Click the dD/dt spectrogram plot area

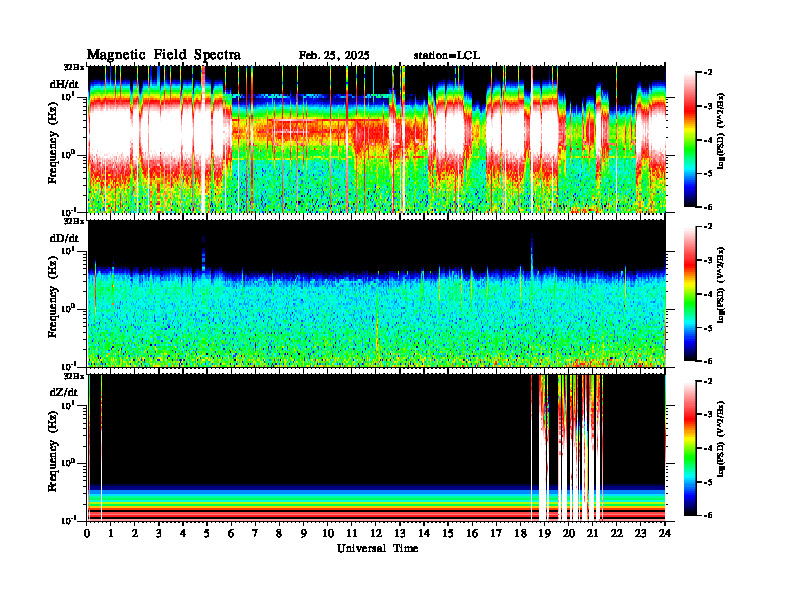pyautogui.click(x=377, y=293)
